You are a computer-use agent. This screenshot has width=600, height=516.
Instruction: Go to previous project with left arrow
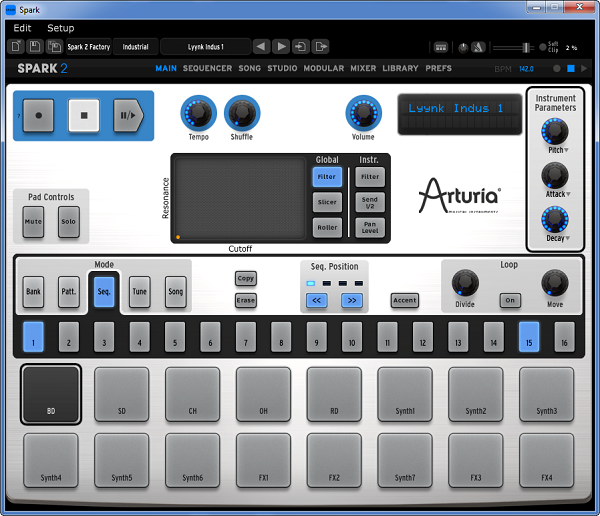(x=261, y=47)
